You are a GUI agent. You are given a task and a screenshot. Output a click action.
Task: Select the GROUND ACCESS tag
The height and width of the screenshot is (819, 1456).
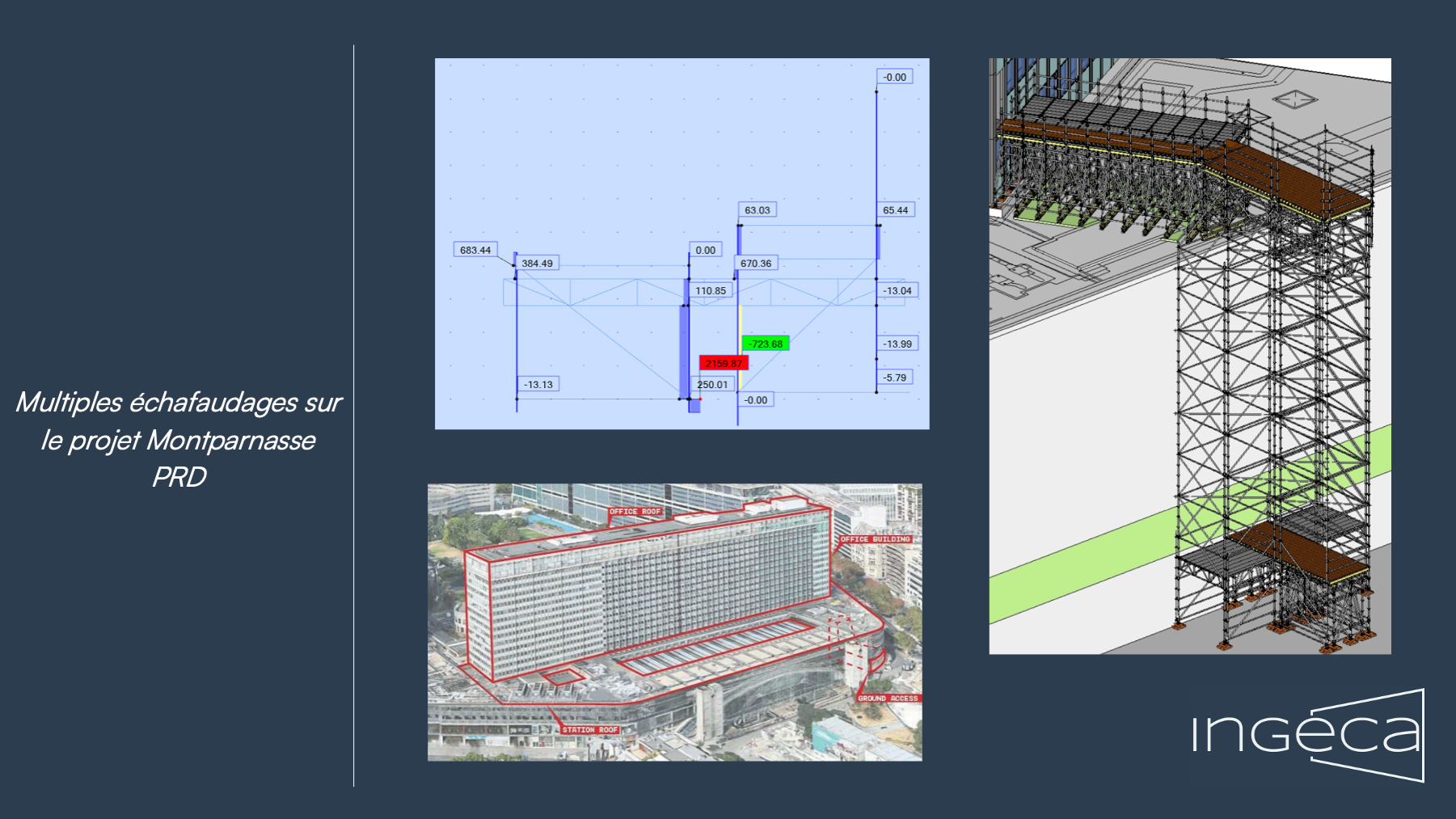888,699
